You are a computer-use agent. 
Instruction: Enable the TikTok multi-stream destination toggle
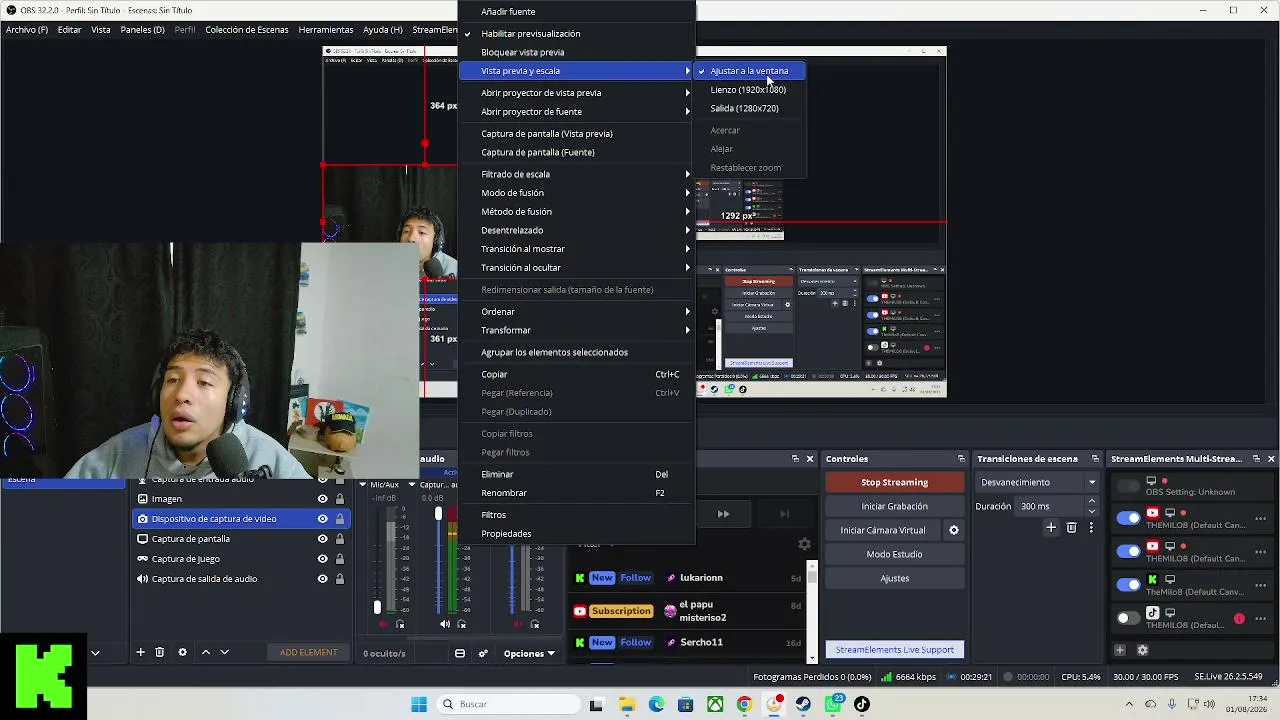click(x=1128, y=618)
